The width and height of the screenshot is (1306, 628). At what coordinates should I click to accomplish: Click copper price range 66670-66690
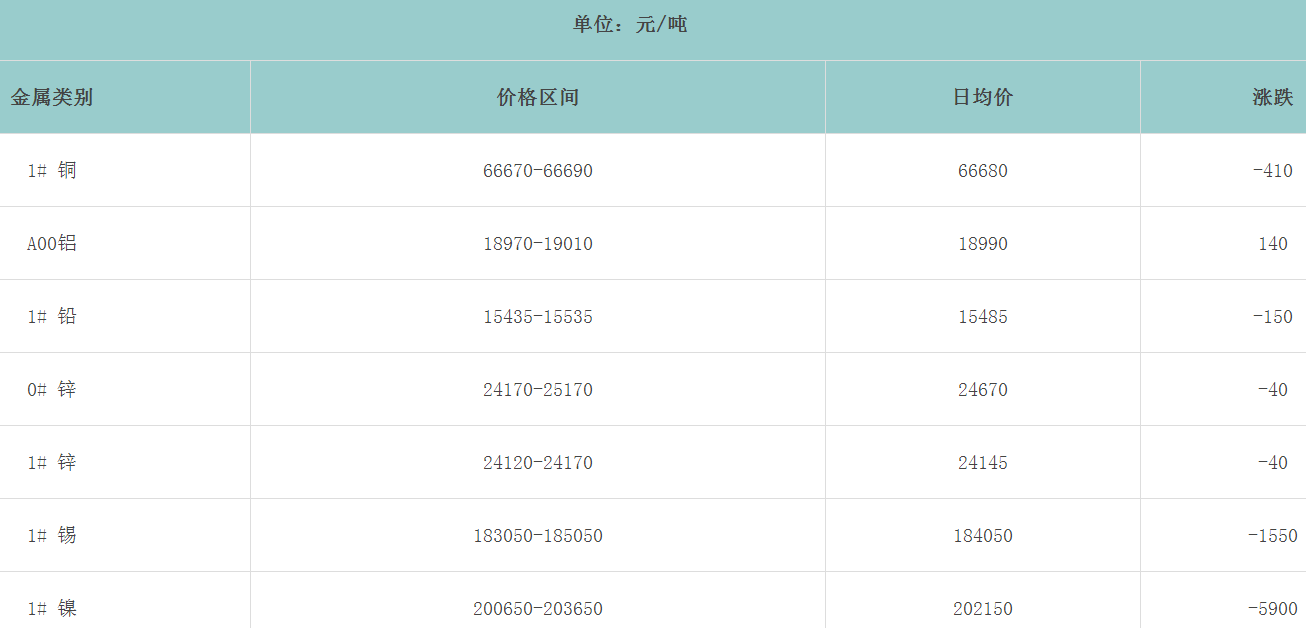[537, 171]
